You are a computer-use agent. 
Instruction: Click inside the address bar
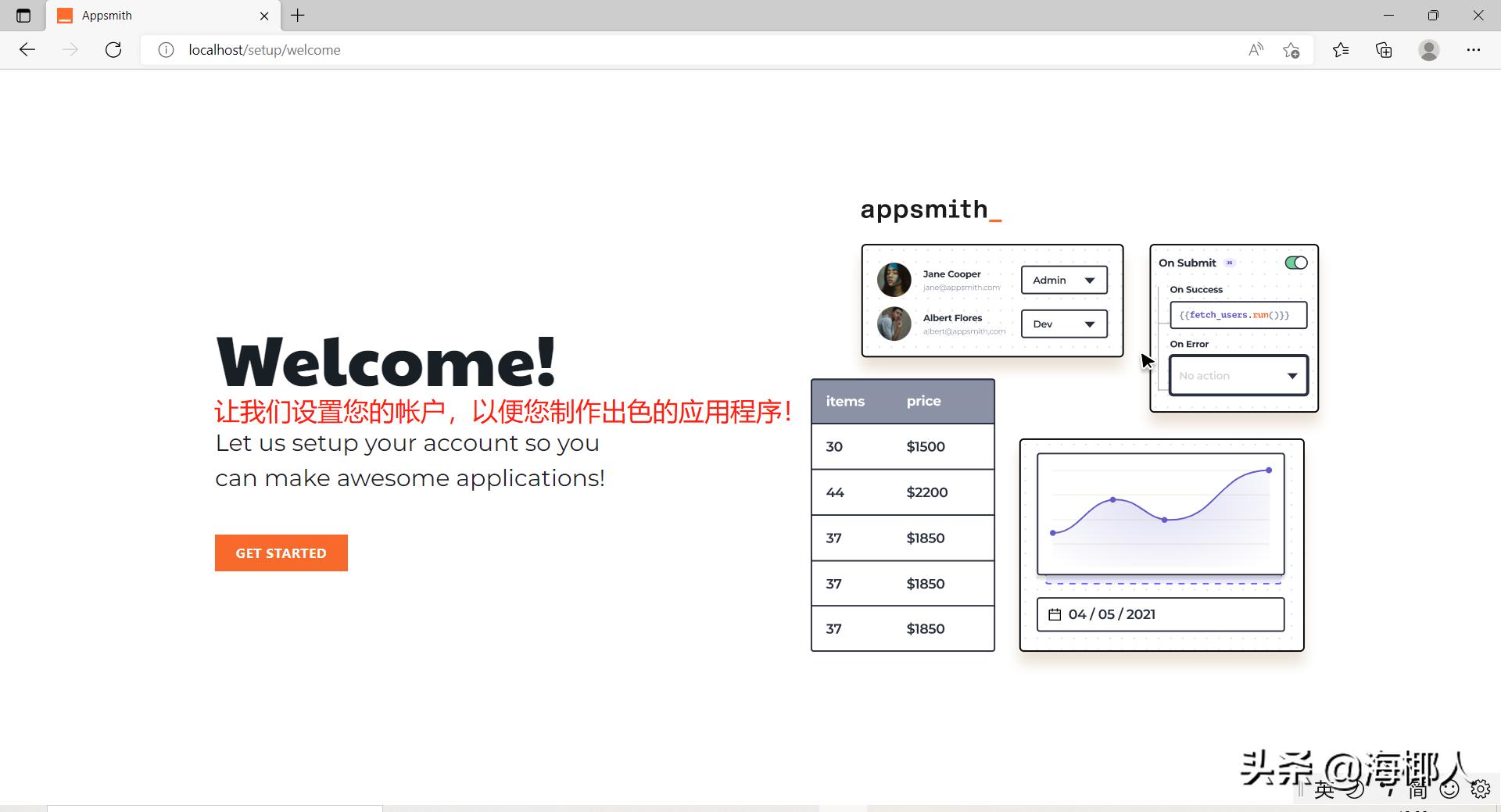coord(547,49)
